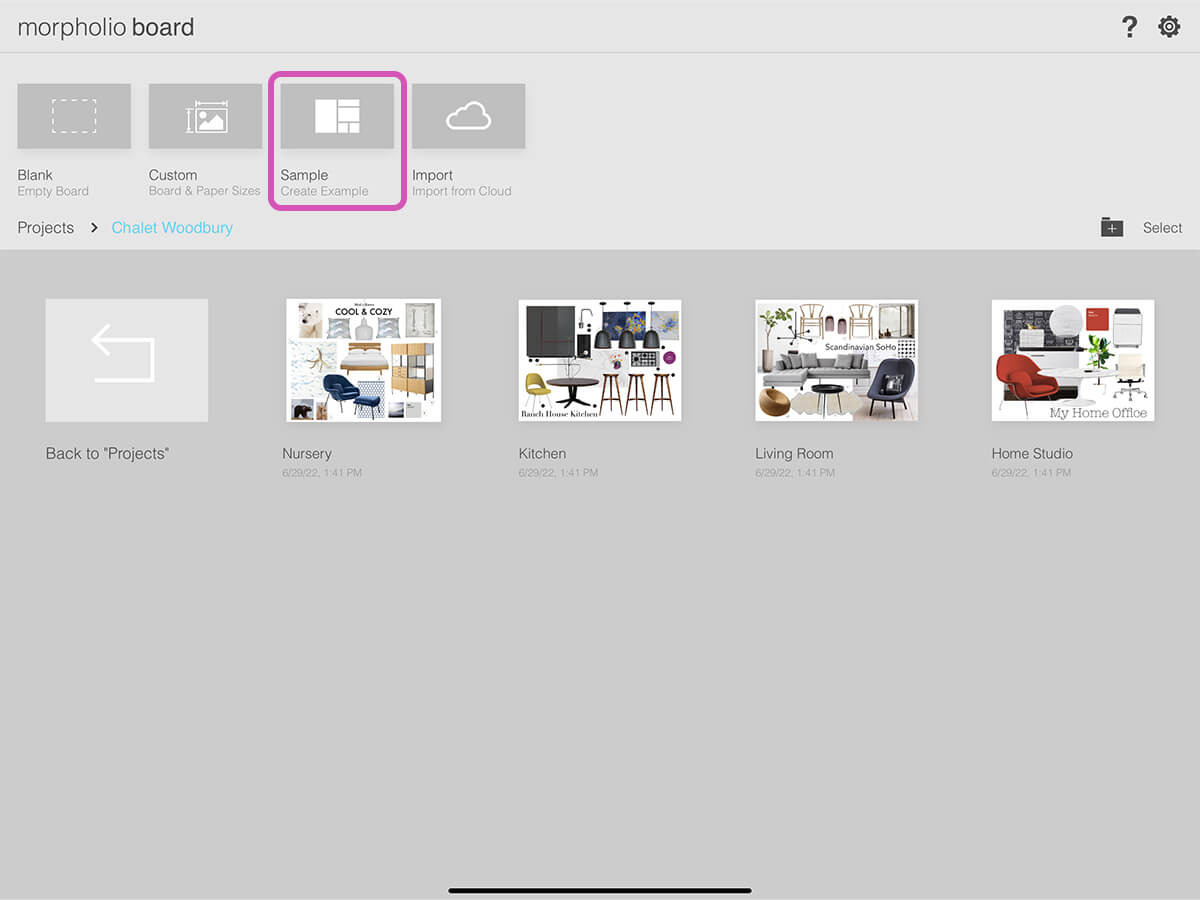Click the Import from Cloud icon
Screen dimensions: 1200x900
click(x=468, y=117)
